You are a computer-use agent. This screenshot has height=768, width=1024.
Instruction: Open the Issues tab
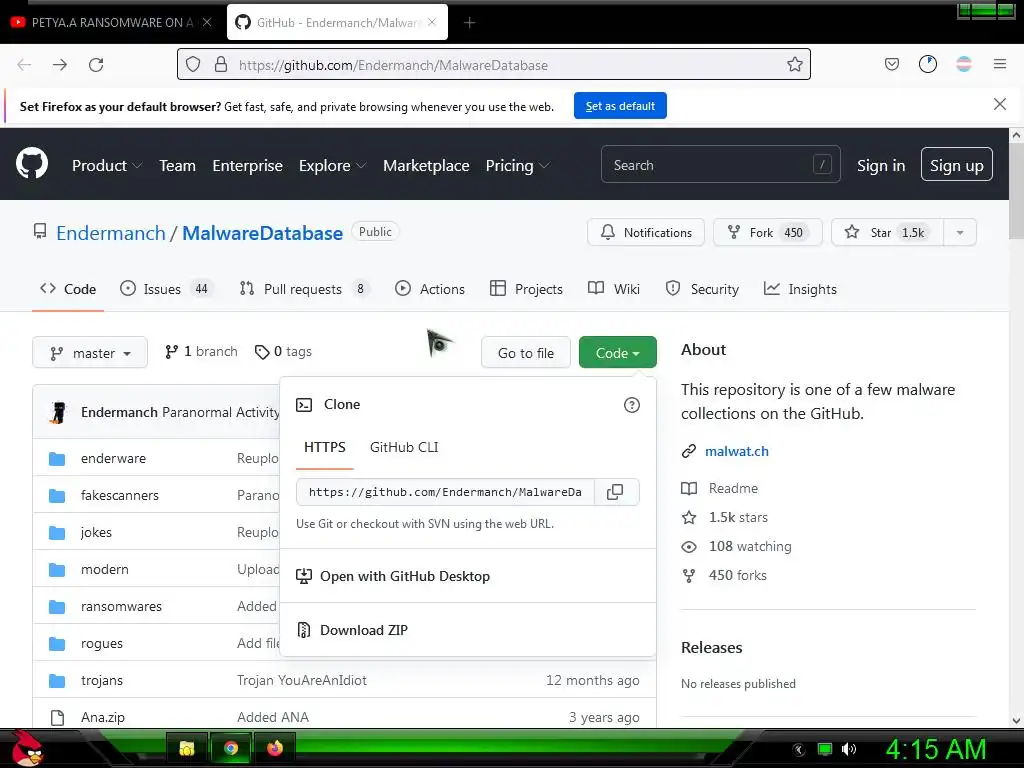(165, 289)
